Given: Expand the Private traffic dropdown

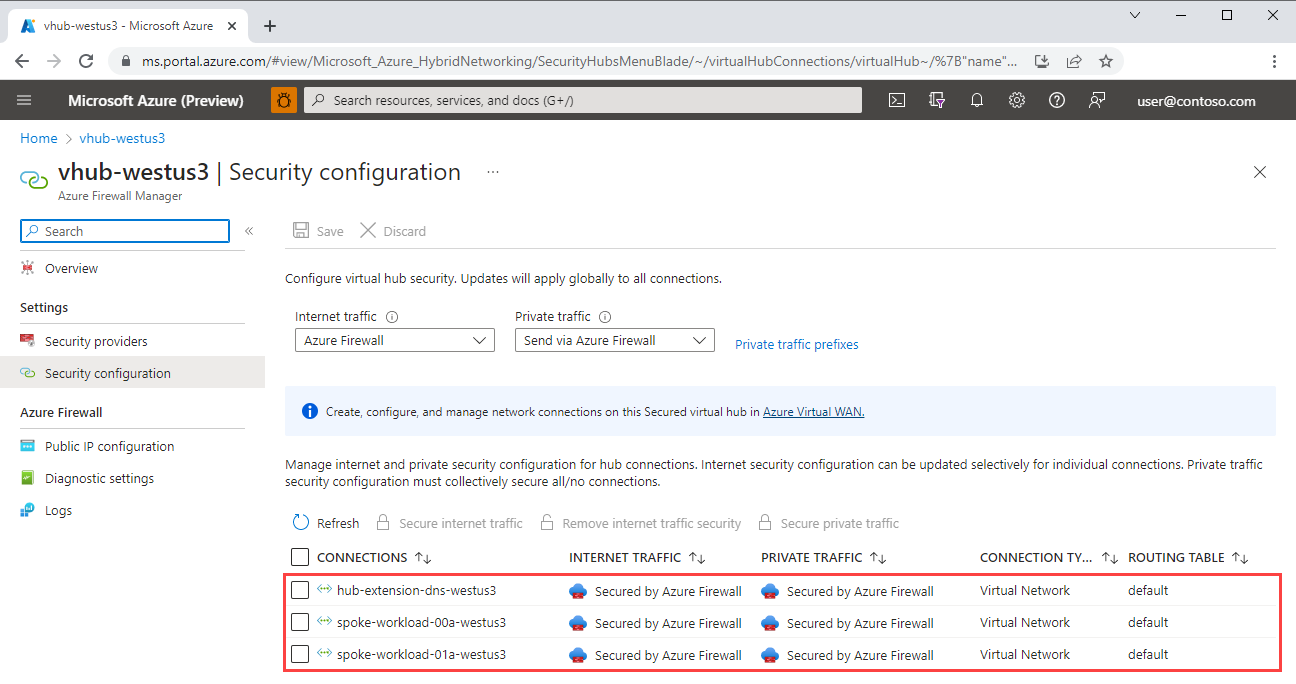Looking at the screenshot, I should [x=614, y=340].
